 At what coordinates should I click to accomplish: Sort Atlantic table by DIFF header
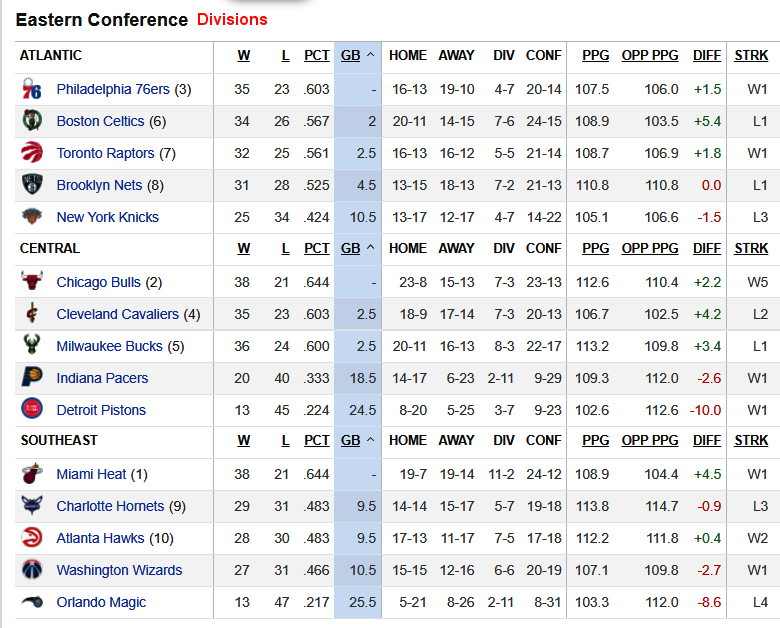click(706, 56)
